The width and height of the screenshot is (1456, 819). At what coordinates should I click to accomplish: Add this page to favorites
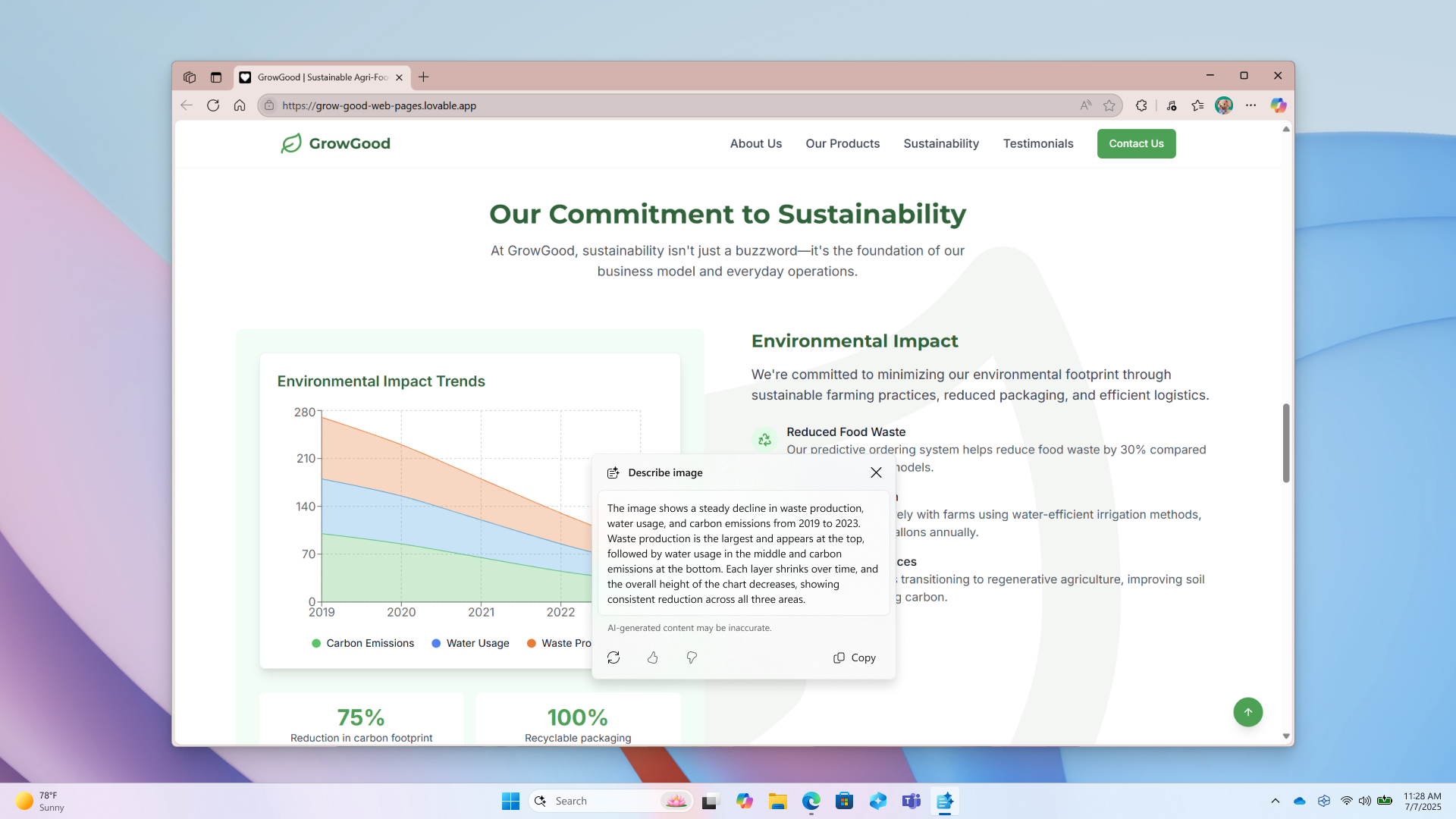1109,105
